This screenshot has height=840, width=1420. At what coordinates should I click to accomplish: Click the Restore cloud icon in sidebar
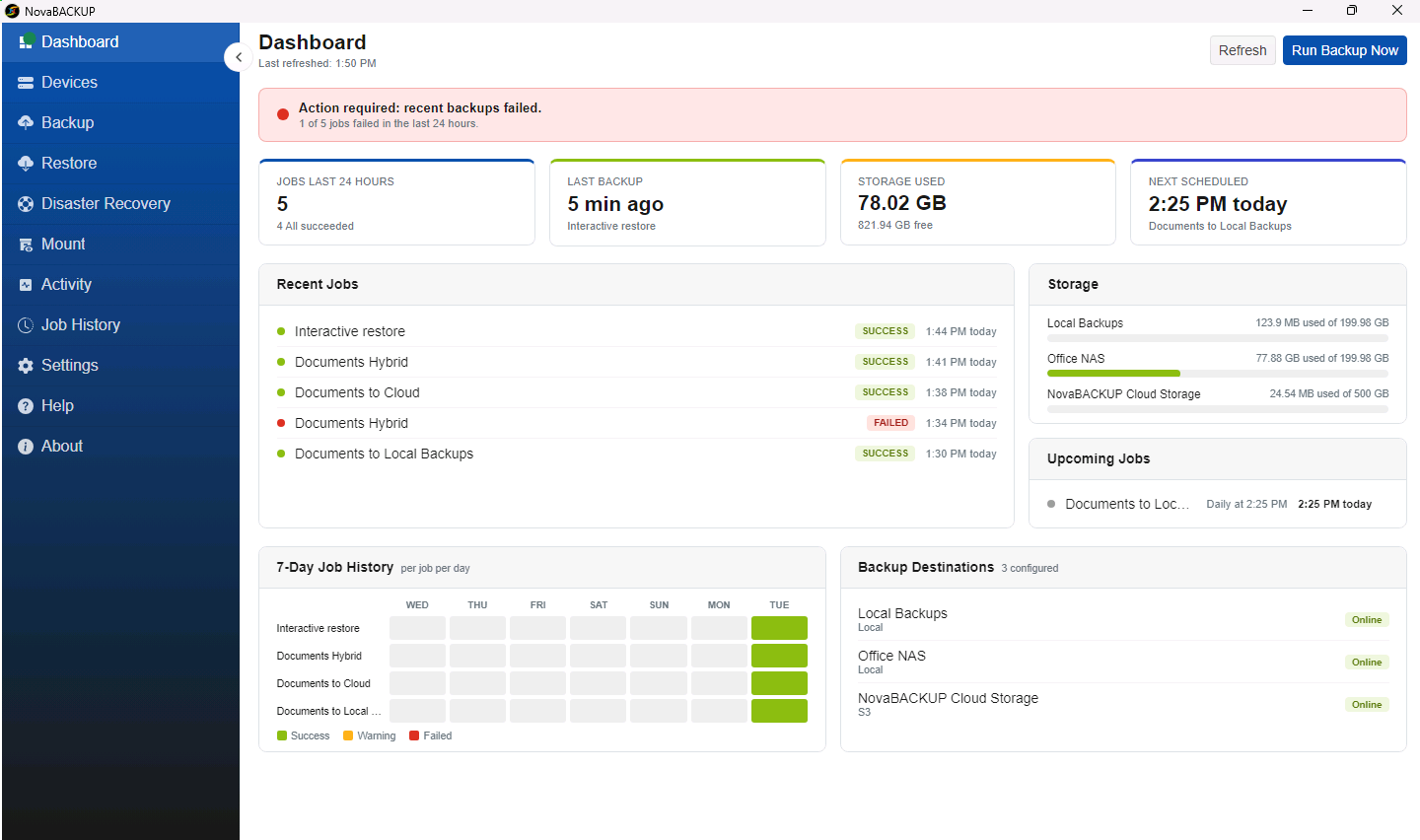pyautogui.click(x=26, y=163)
